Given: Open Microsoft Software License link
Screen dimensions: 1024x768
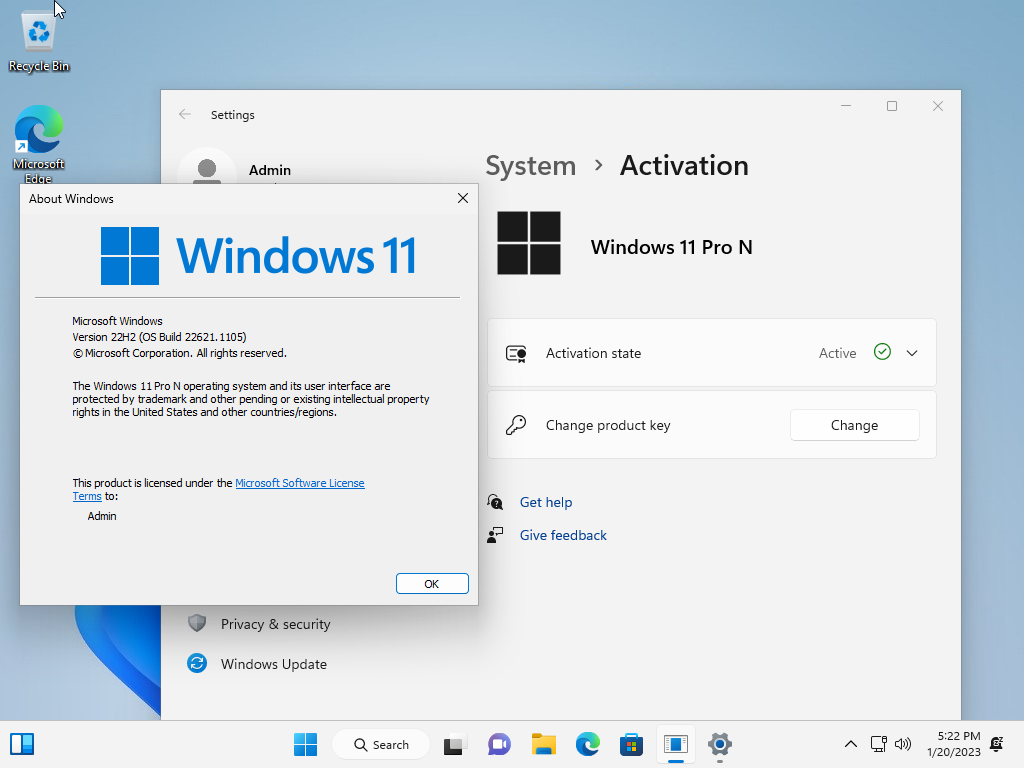Looking at the screenshot, I should point(300,483).
